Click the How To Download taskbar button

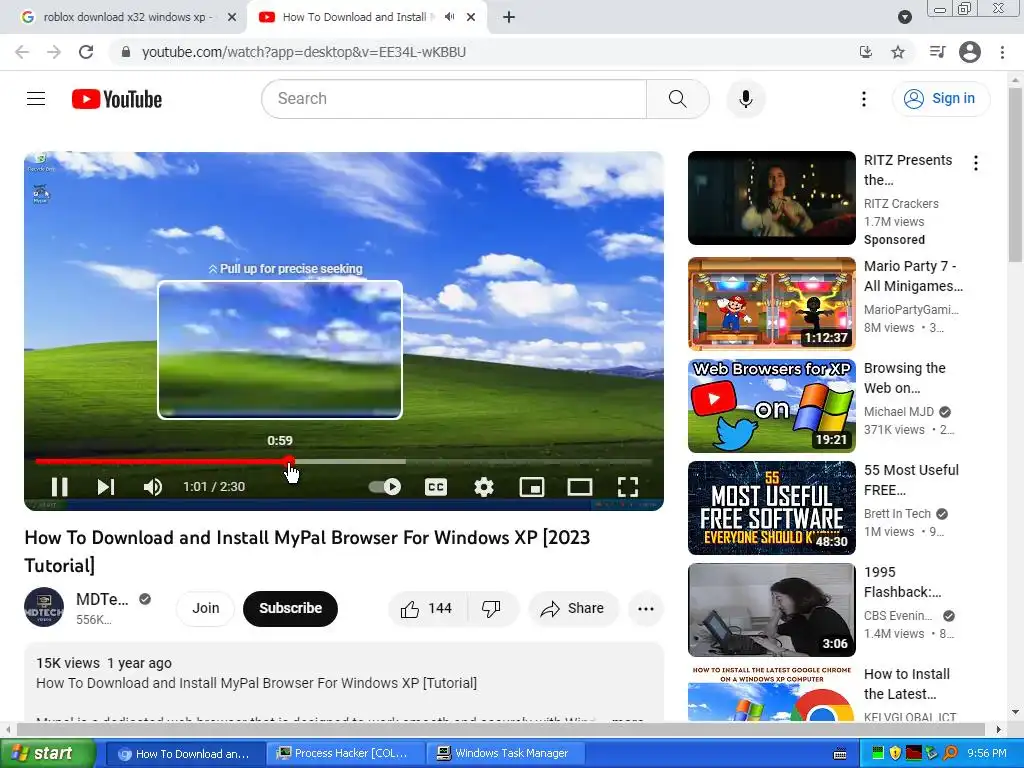[x=185, y=753]
